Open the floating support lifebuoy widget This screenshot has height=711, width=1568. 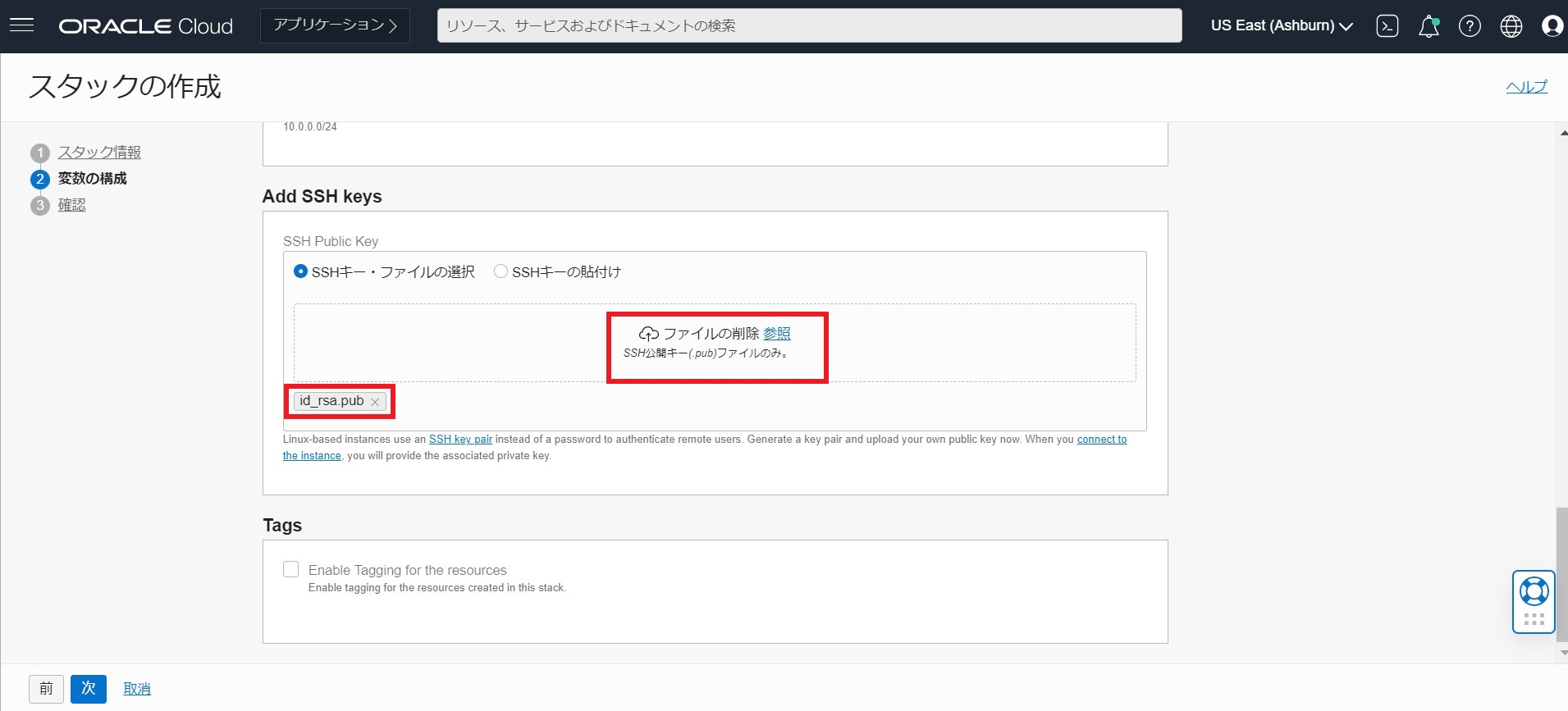[1534, 592]
